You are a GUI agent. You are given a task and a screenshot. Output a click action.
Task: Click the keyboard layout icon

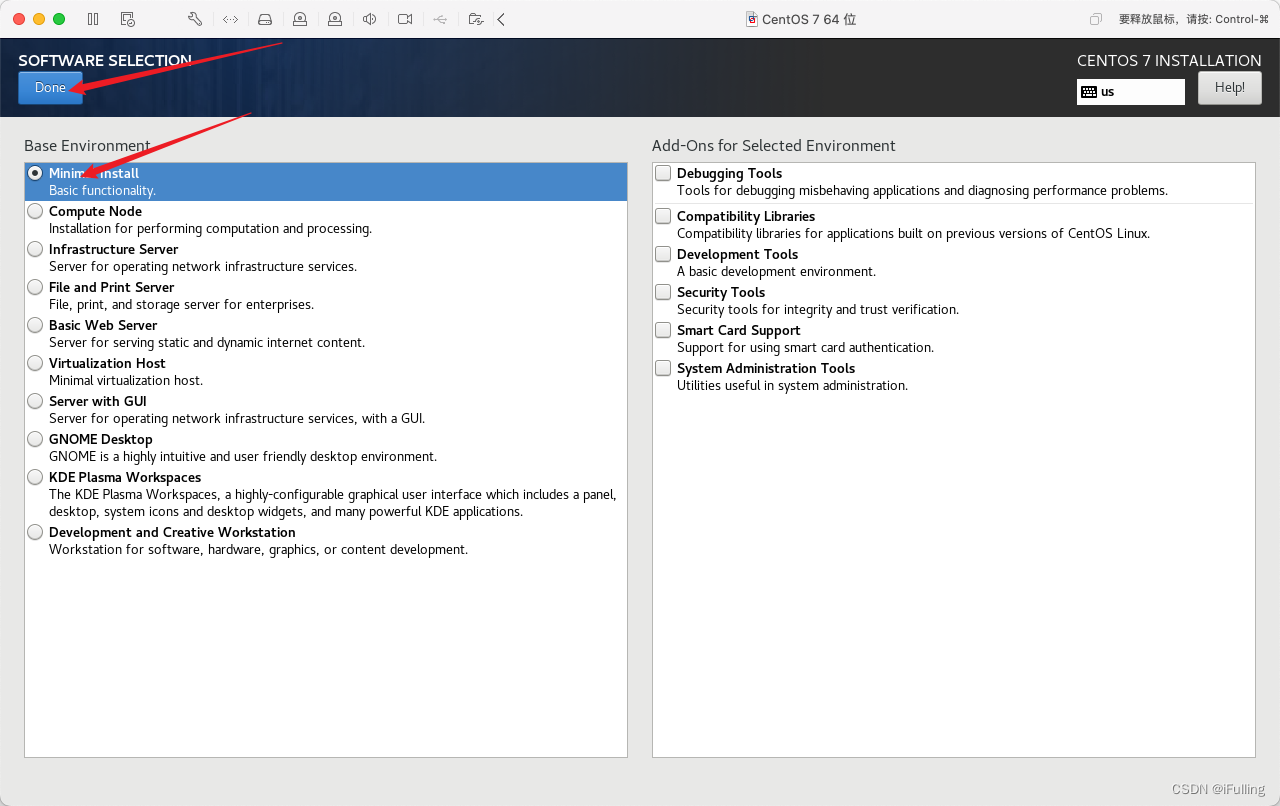(x=1089, y=92)
